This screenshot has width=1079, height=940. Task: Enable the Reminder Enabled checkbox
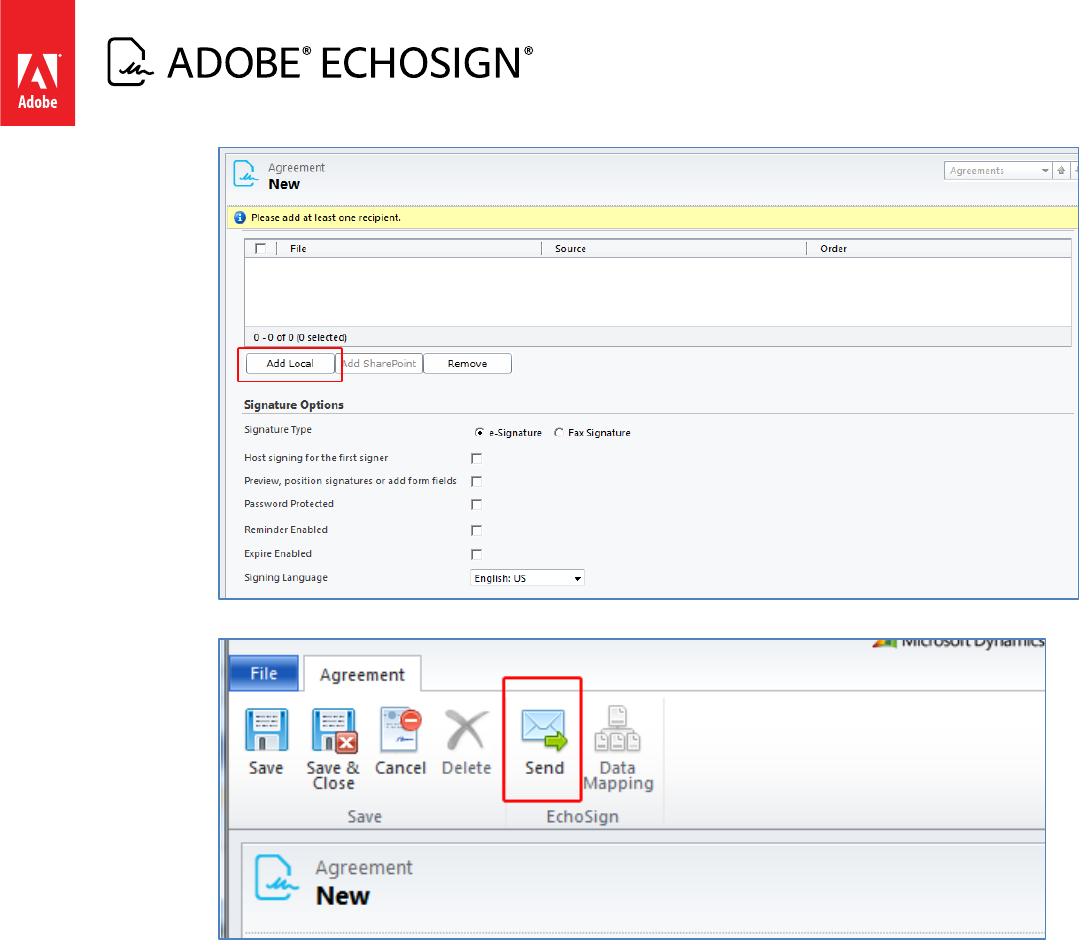pyautogui.click(x=476, y=530)
